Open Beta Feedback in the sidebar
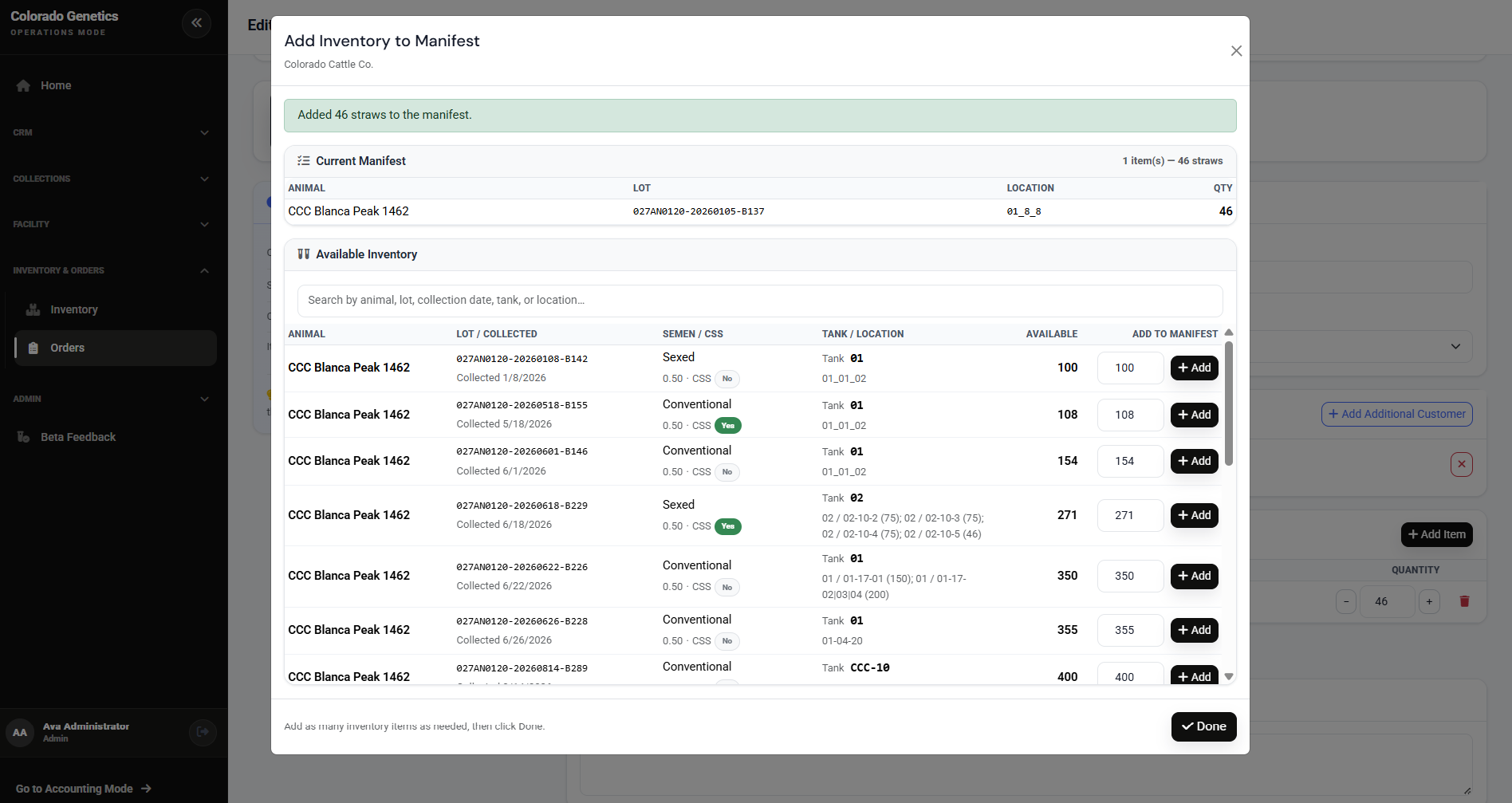This screenshot has width=1512, height=803. (78, 437)
